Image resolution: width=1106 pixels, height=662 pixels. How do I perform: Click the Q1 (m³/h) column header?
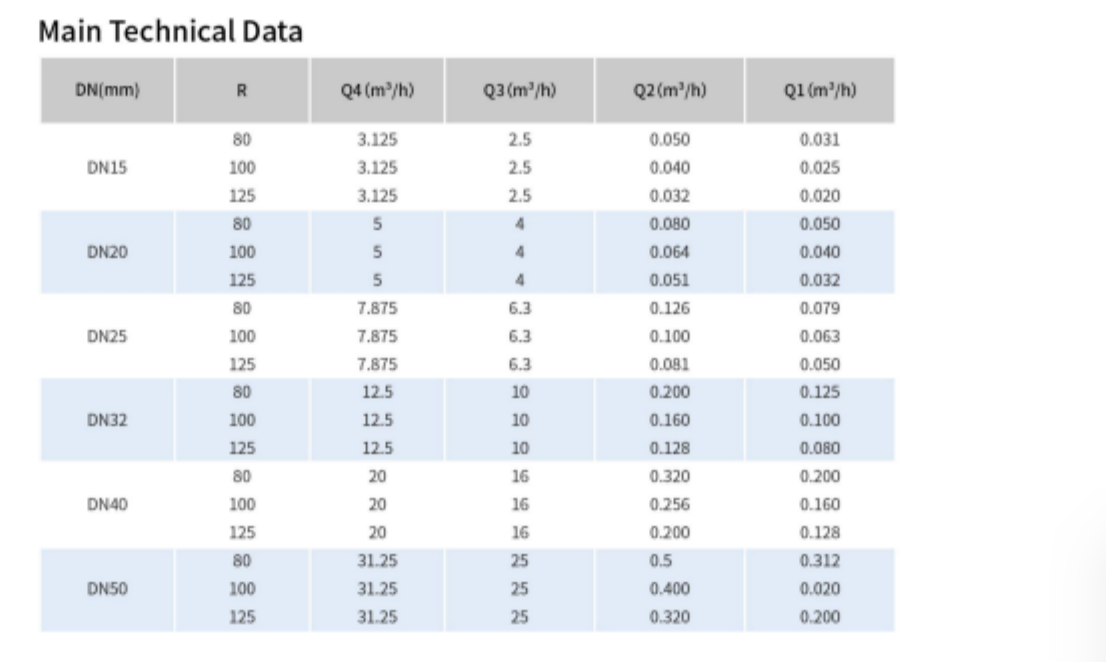pos(819,91)
